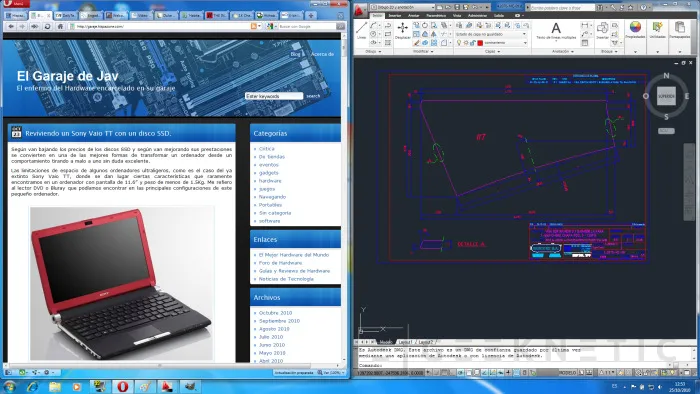
Task: Click the SUPERIOR face of the ViewCube
Action: [x=666, y=96]
